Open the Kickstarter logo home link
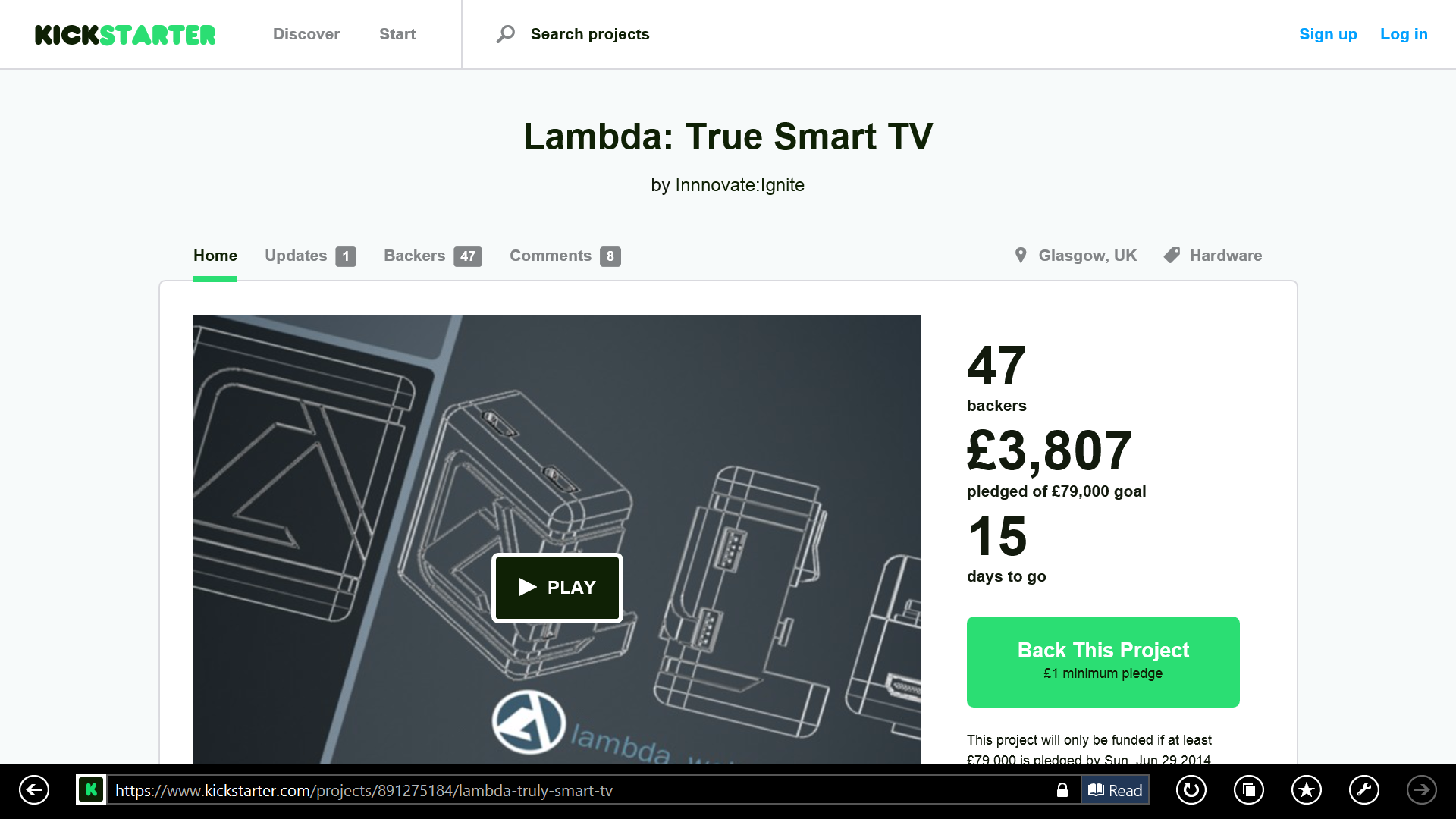 (125, 35)
